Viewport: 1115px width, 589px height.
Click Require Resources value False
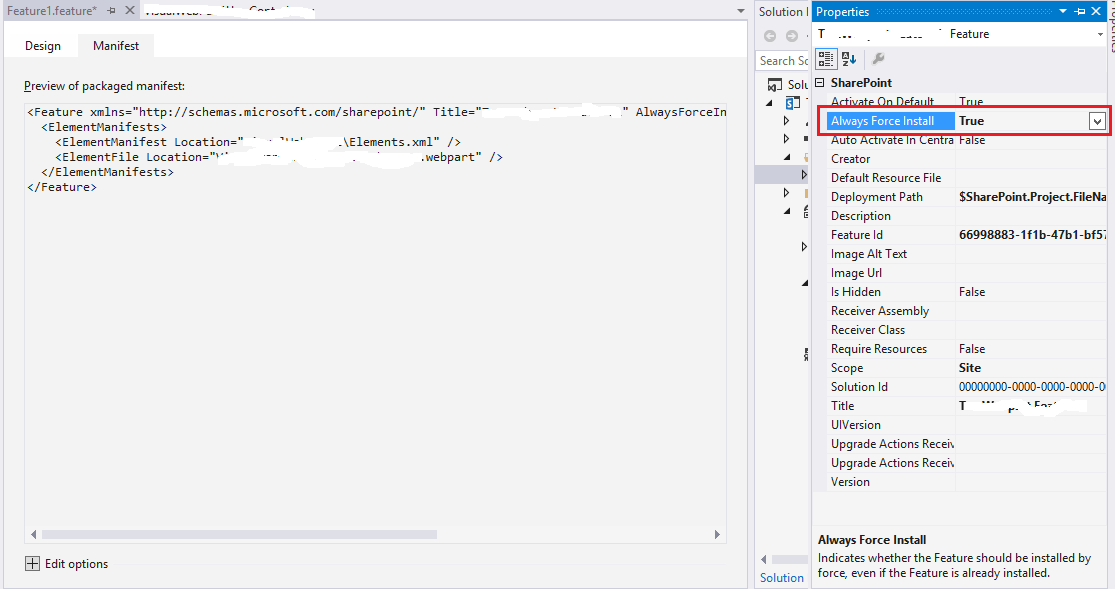coord(972,349)
